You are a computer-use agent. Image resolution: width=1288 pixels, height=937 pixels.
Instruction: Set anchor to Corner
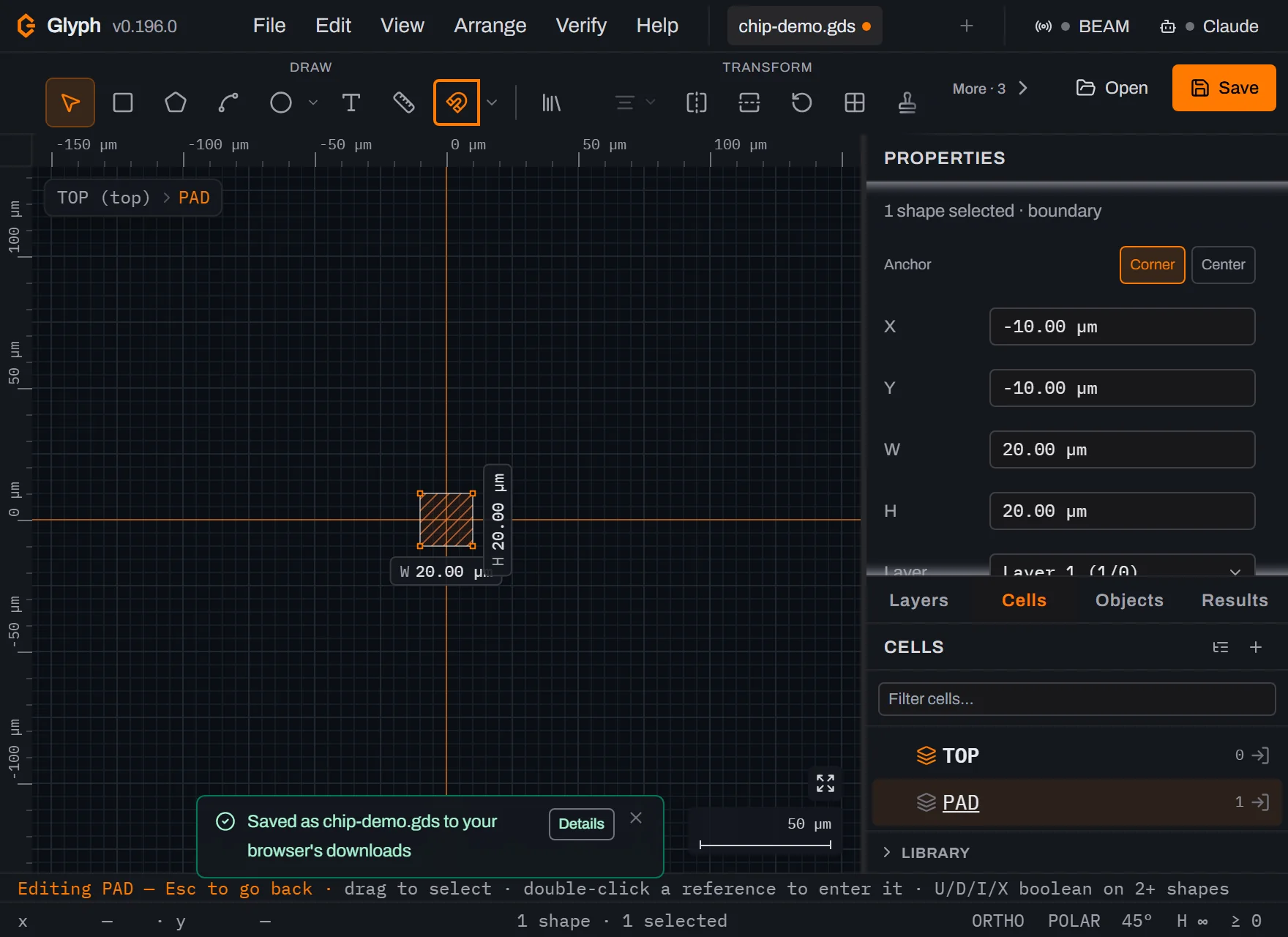coord(1152,265)
